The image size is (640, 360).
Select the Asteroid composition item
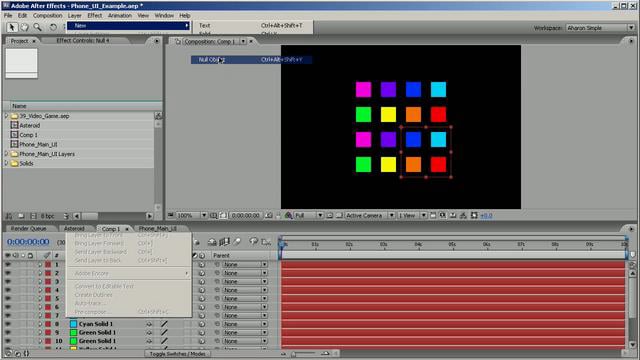[x=30, y=125]
